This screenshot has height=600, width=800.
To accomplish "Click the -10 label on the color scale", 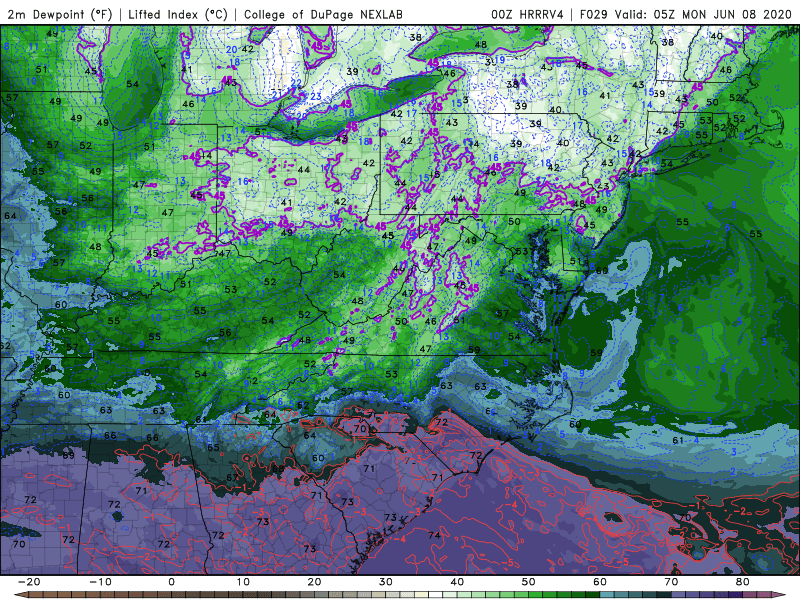I will [100, 582].
